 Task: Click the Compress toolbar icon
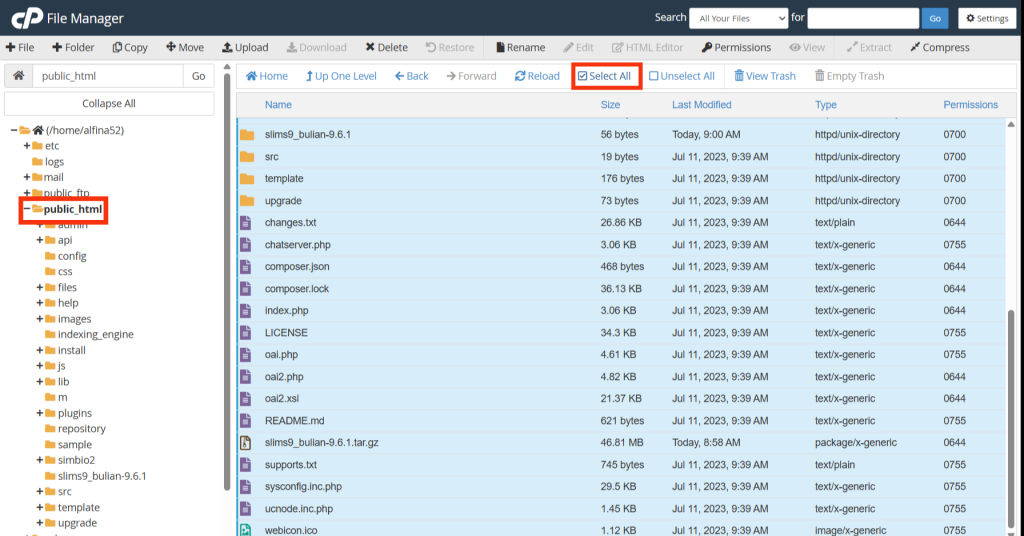915,47
